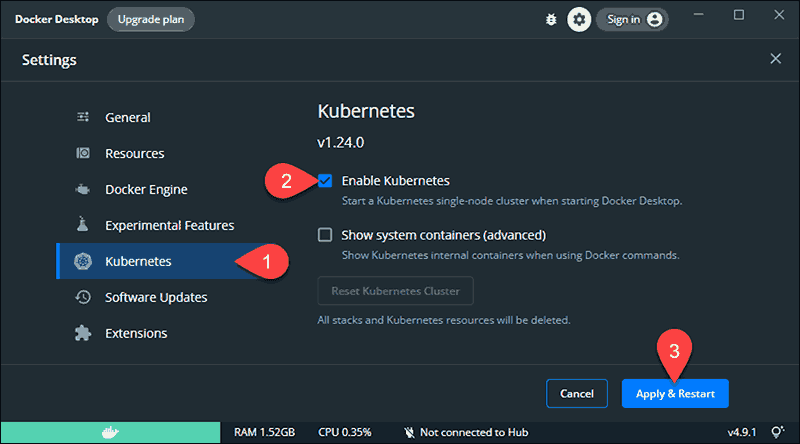Click the Resources icon in sidebar
Viewport: 800px width, 444px height.
tap(84, 154)
